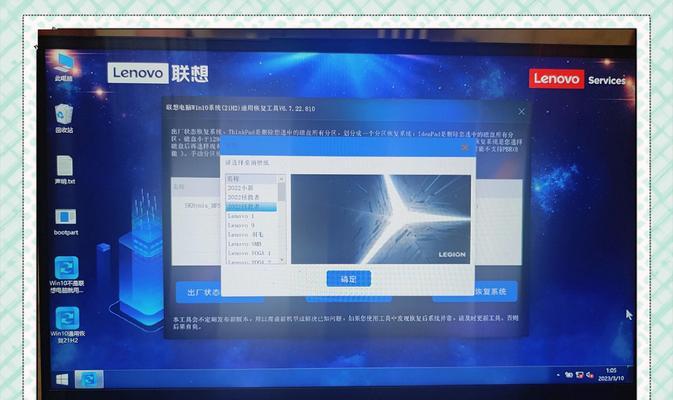Close the wallpaper selection dialog
673x400 pixels.
[x=465, y=148]
